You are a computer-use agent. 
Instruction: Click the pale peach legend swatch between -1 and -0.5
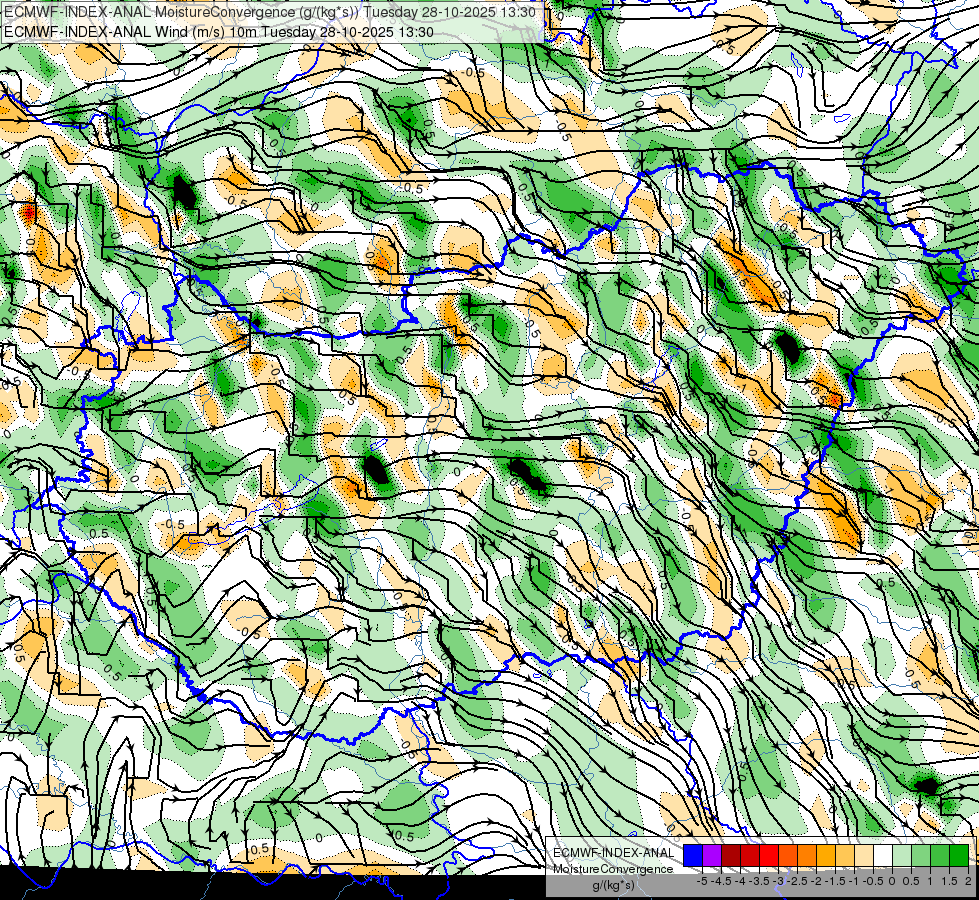(x=864, y=856)
